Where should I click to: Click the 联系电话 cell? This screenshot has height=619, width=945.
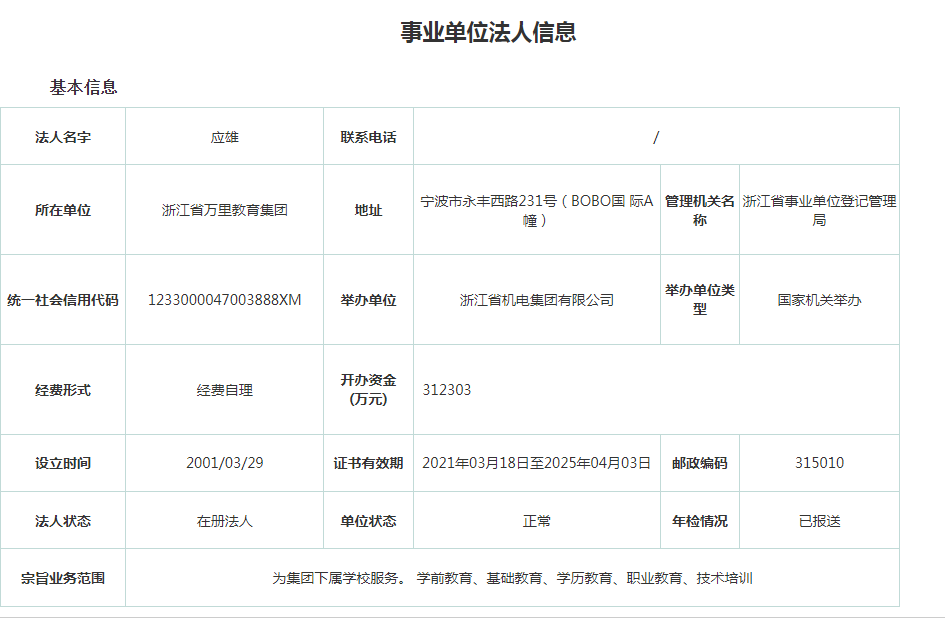pyautogui.click(x=369, y=135)
